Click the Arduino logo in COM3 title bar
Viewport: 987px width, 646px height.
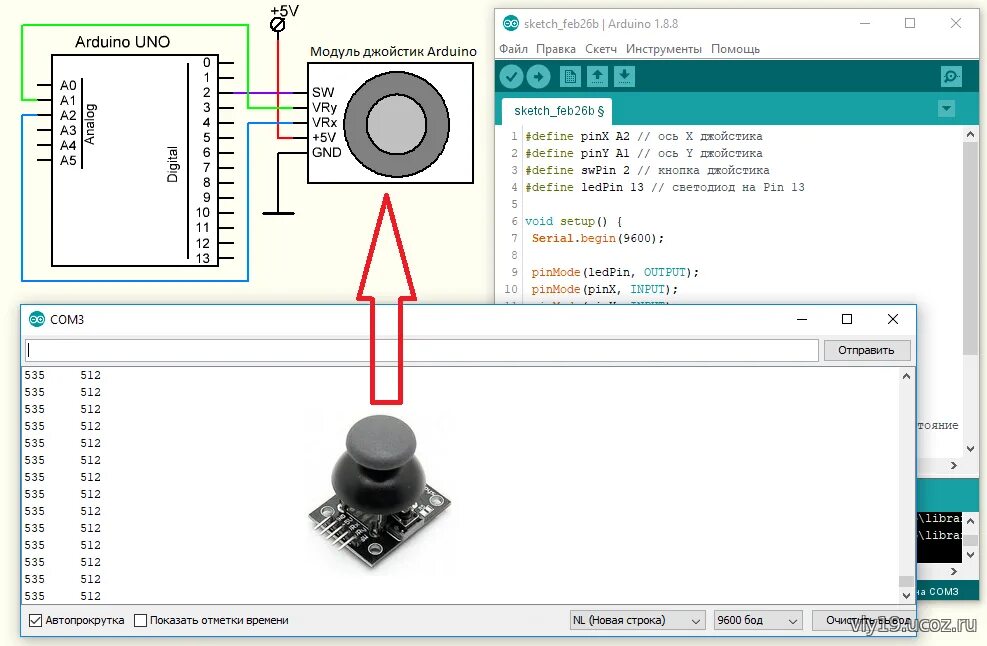pyautogui.click(x=37, y=319)
